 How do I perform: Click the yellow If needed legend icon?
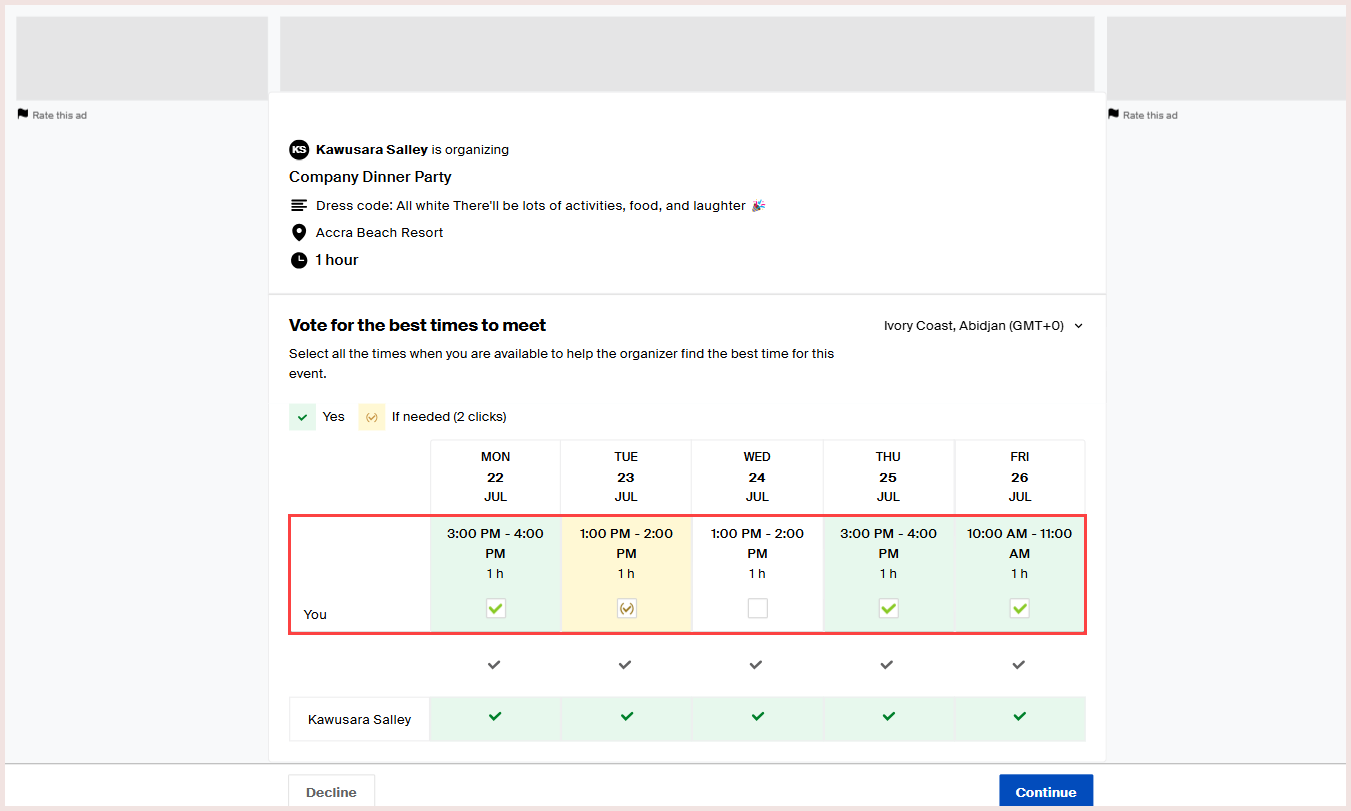pyautogui.click(x=371, y=417)
